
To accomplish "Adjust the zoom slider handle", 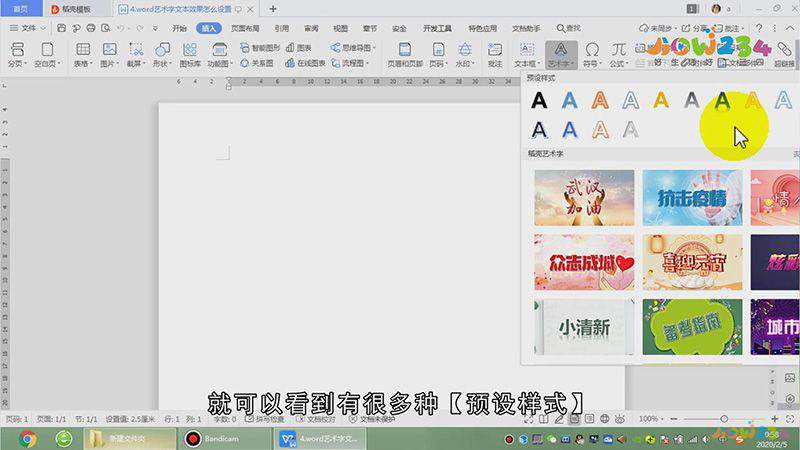I will point(724,419).
